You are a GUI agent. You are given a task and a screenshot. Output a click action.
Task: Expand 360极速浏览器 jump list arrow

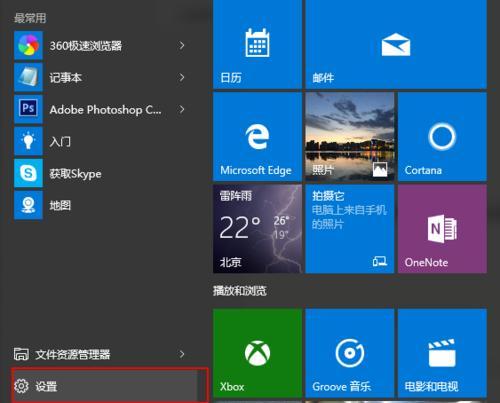[x=182, y=45]
